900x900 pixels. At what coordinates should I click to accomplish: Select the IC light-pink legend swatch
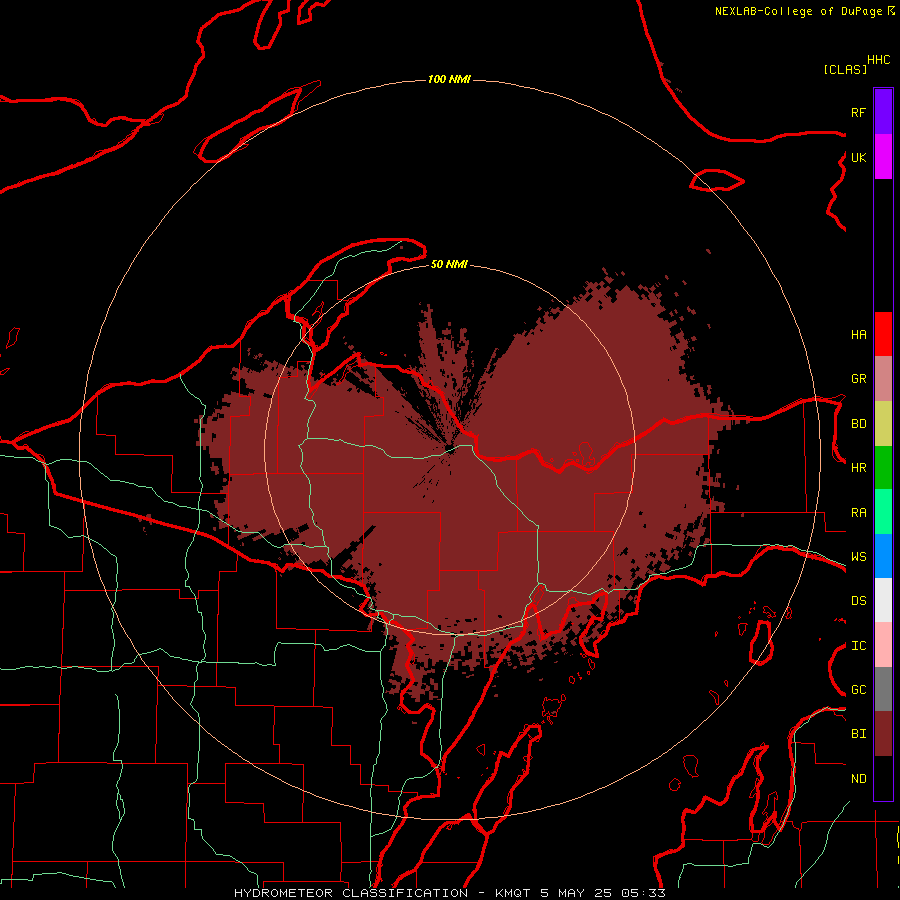pyautogui.click(x=883, y=645)
